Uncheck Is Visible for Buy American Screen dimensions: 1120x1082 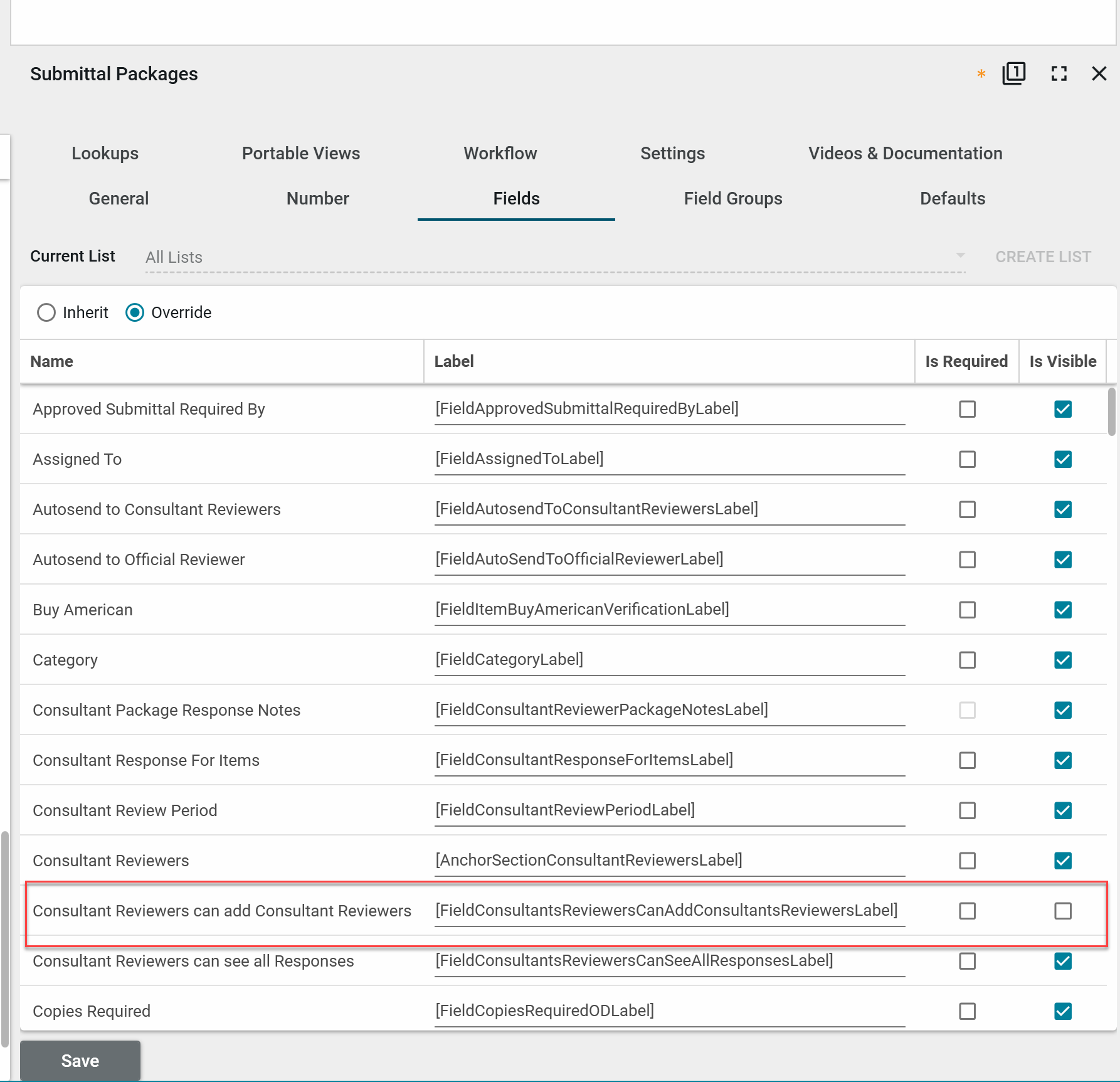(x=1063, y=610)
